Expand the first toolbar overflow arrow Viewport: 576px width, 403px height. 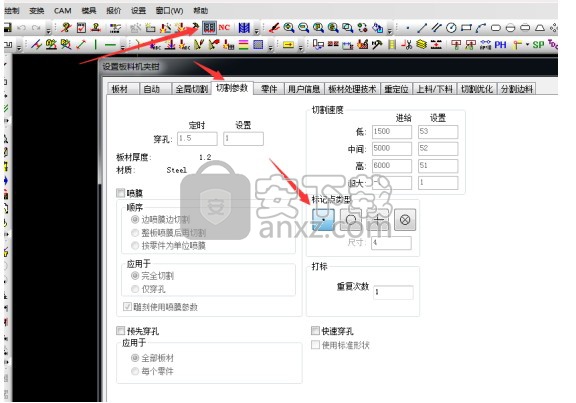48,29
